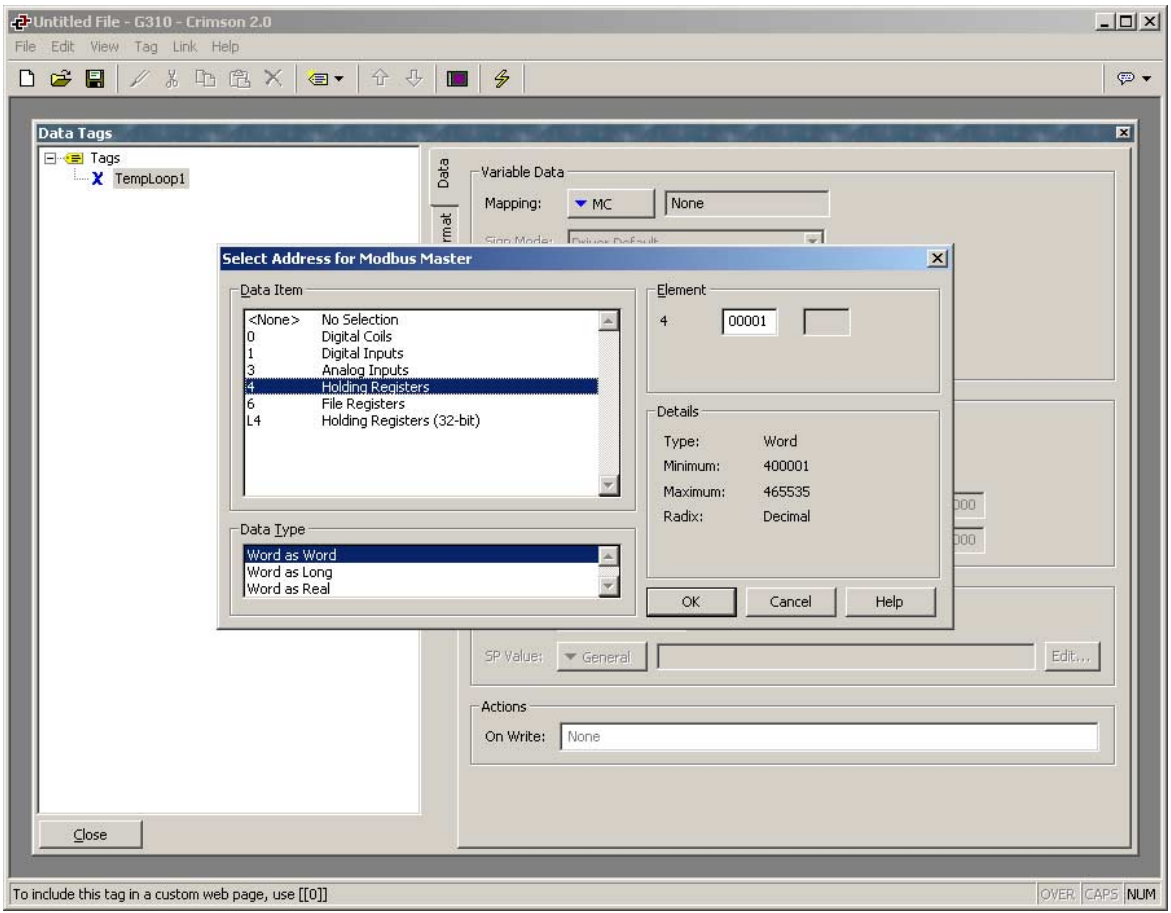1171x913 pixels.
Task: Open the File menu
Action: point(25,46)
